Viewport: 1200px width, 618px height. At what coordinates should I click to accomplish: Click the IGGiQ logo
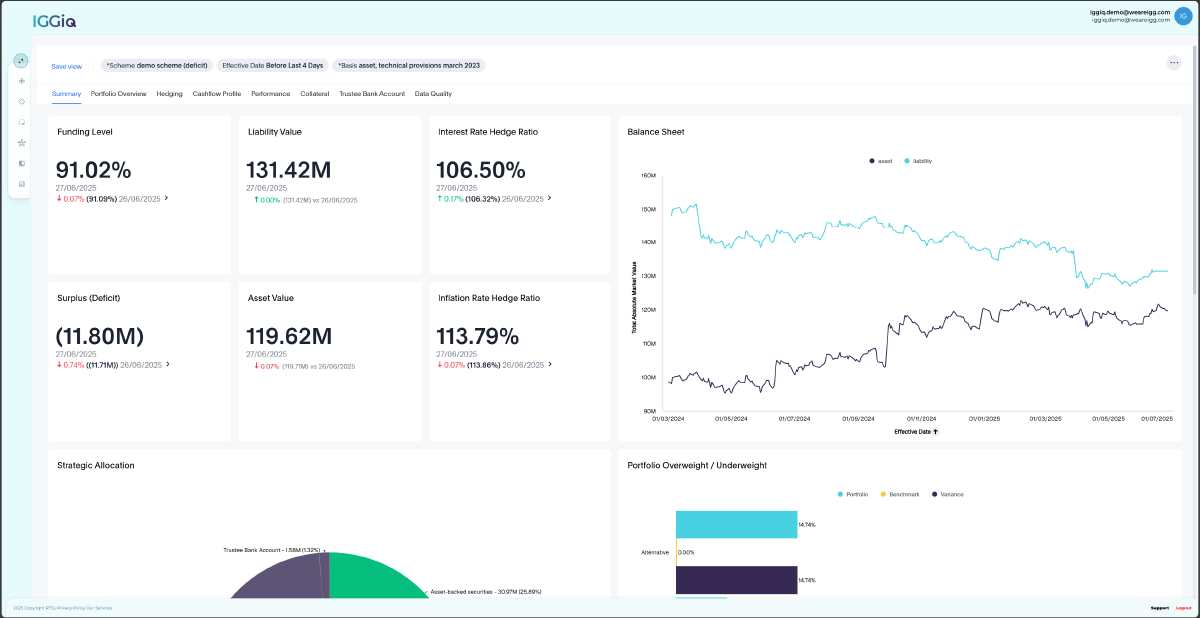(55, 20)
